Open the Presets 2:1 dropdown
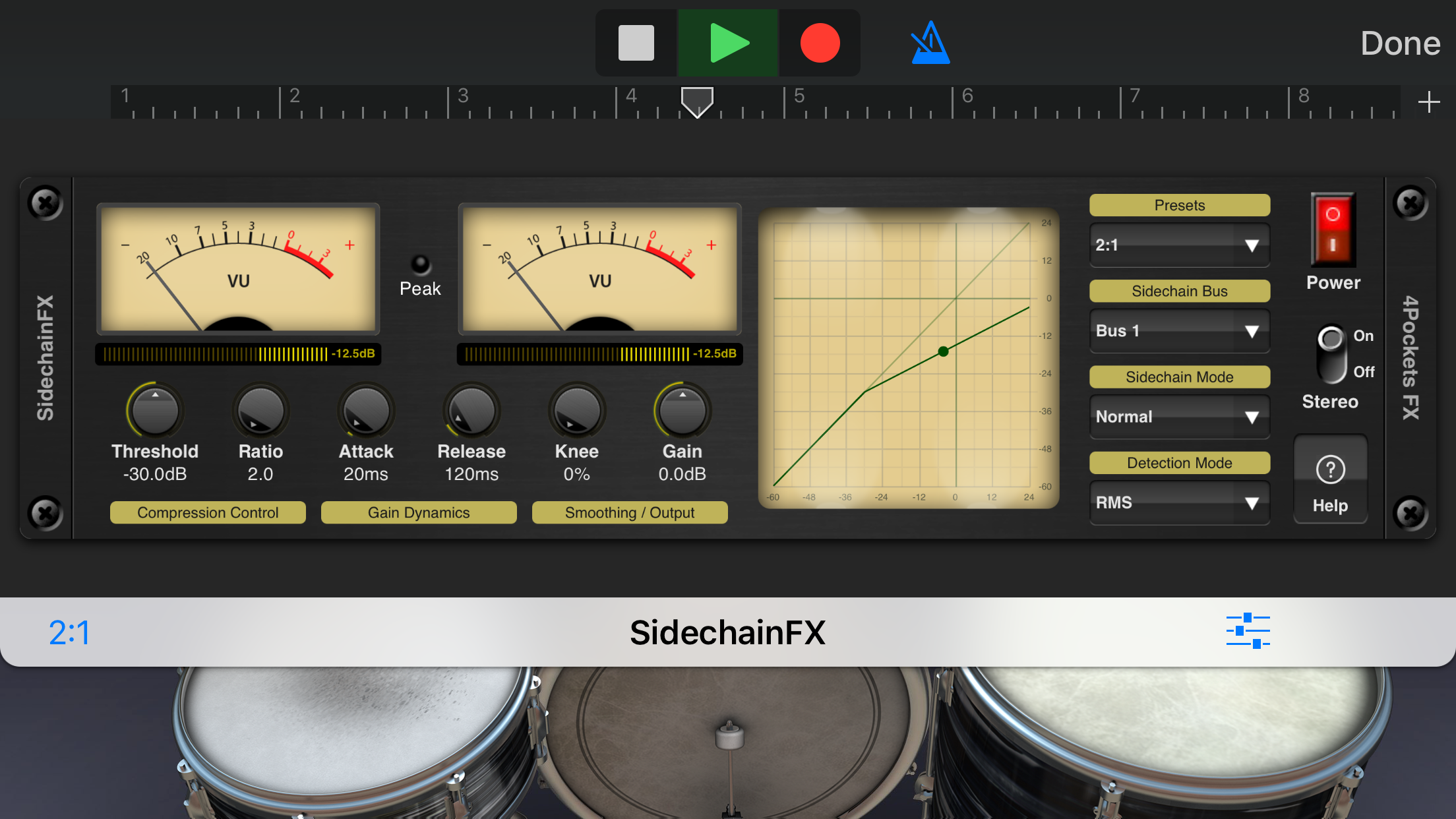Image resolution: width=1456 pixels, height=819 pixels. [1179, 245]
